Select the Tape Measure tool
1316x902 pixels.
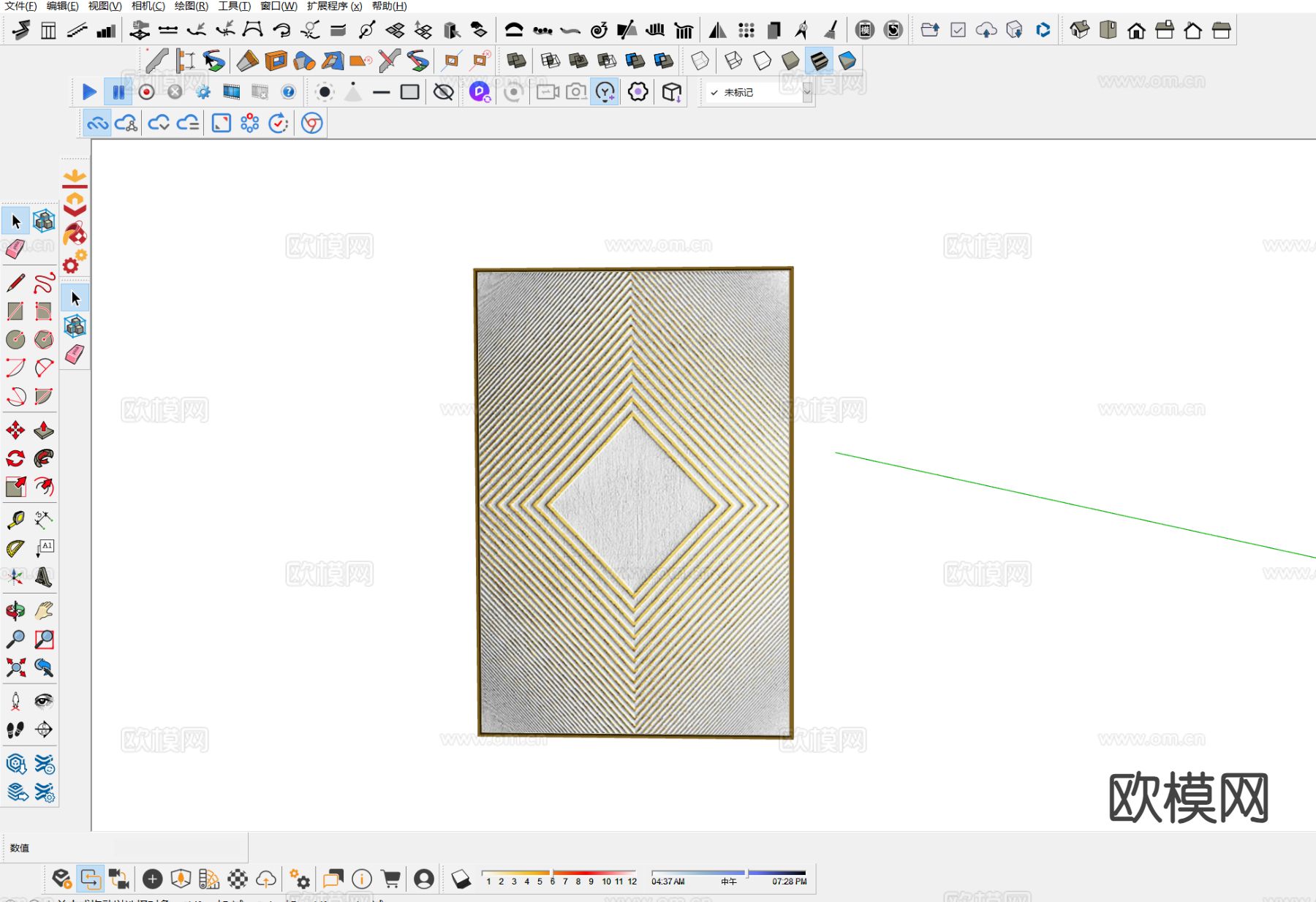point(15,520)
